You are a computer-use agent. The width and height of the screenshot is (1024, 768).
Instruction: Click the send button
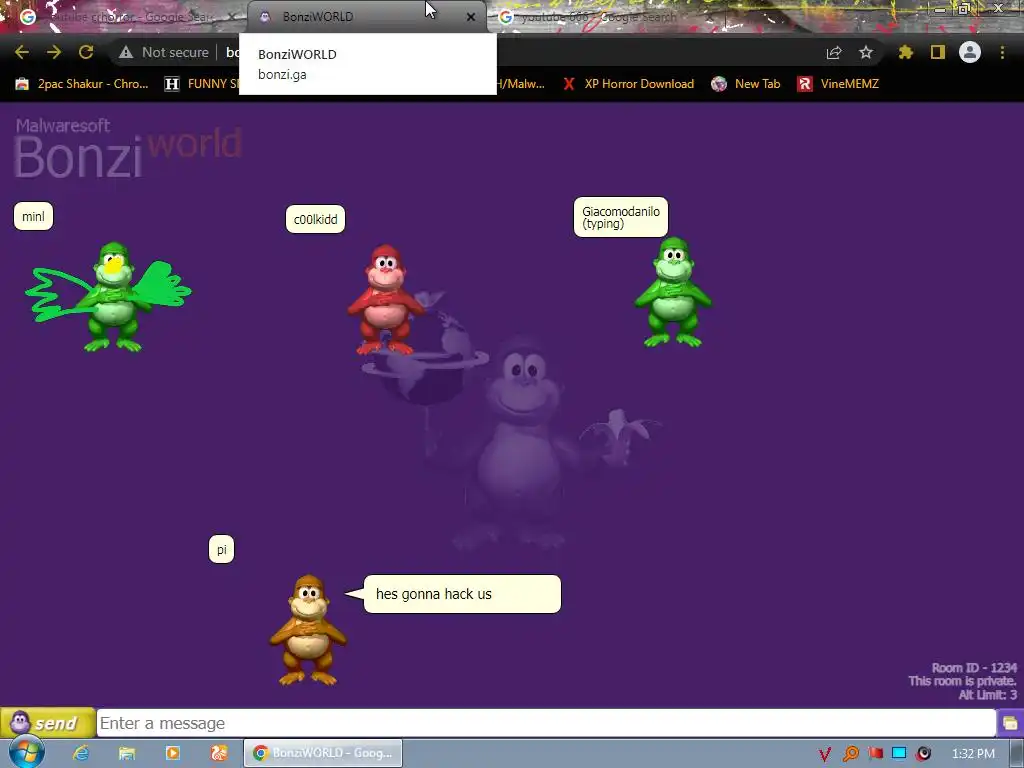(x=48, y=723)
